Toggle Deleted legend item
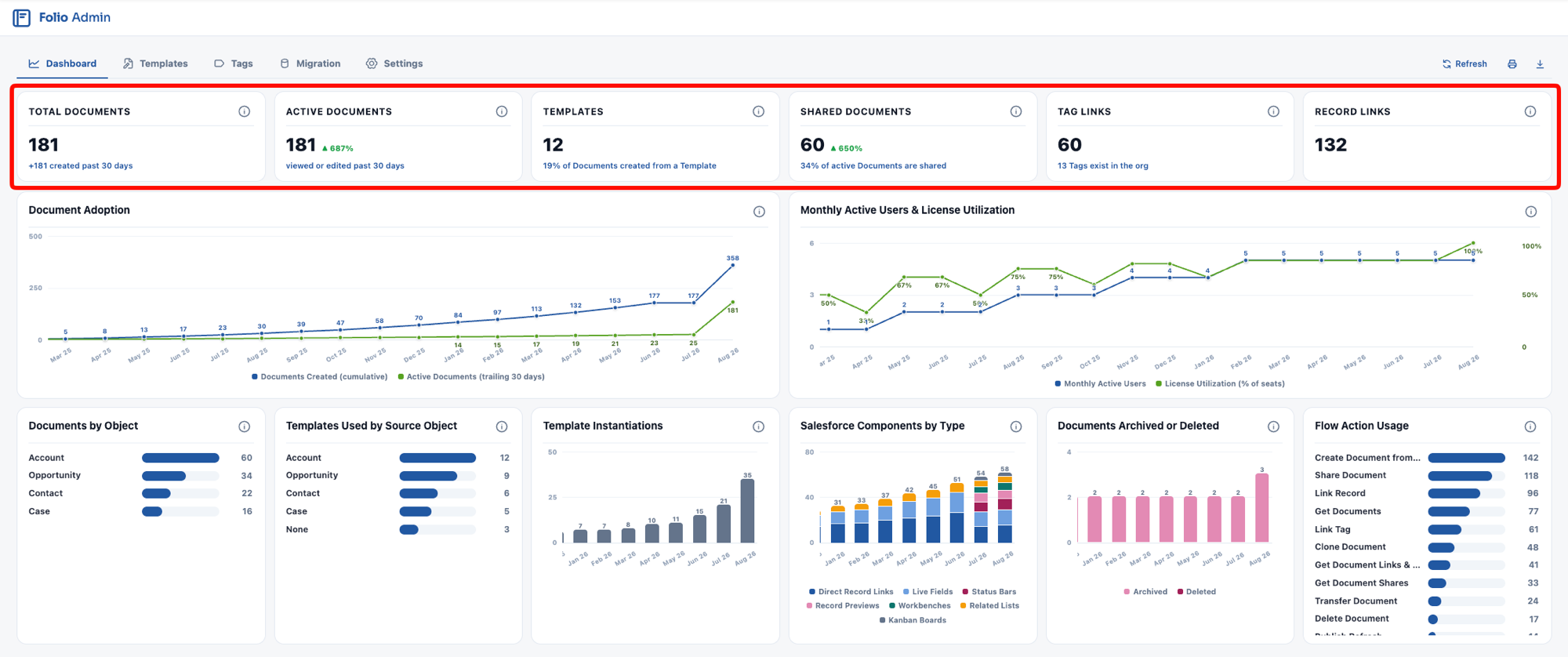Viewport: 1568px width, 657px height. pyautogui.click(x=1196, y=592)
